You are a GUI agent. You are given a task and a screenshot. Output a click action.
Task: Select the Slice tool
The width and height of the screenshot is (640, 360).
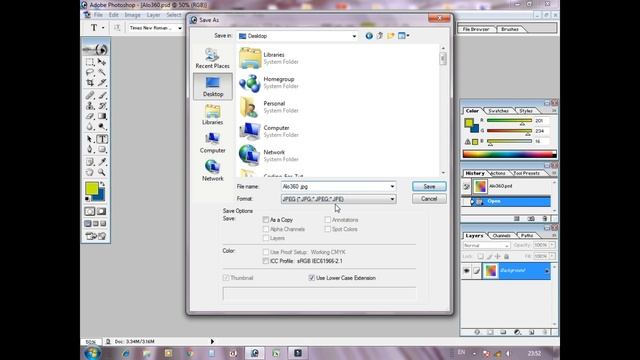coord(102,82)
